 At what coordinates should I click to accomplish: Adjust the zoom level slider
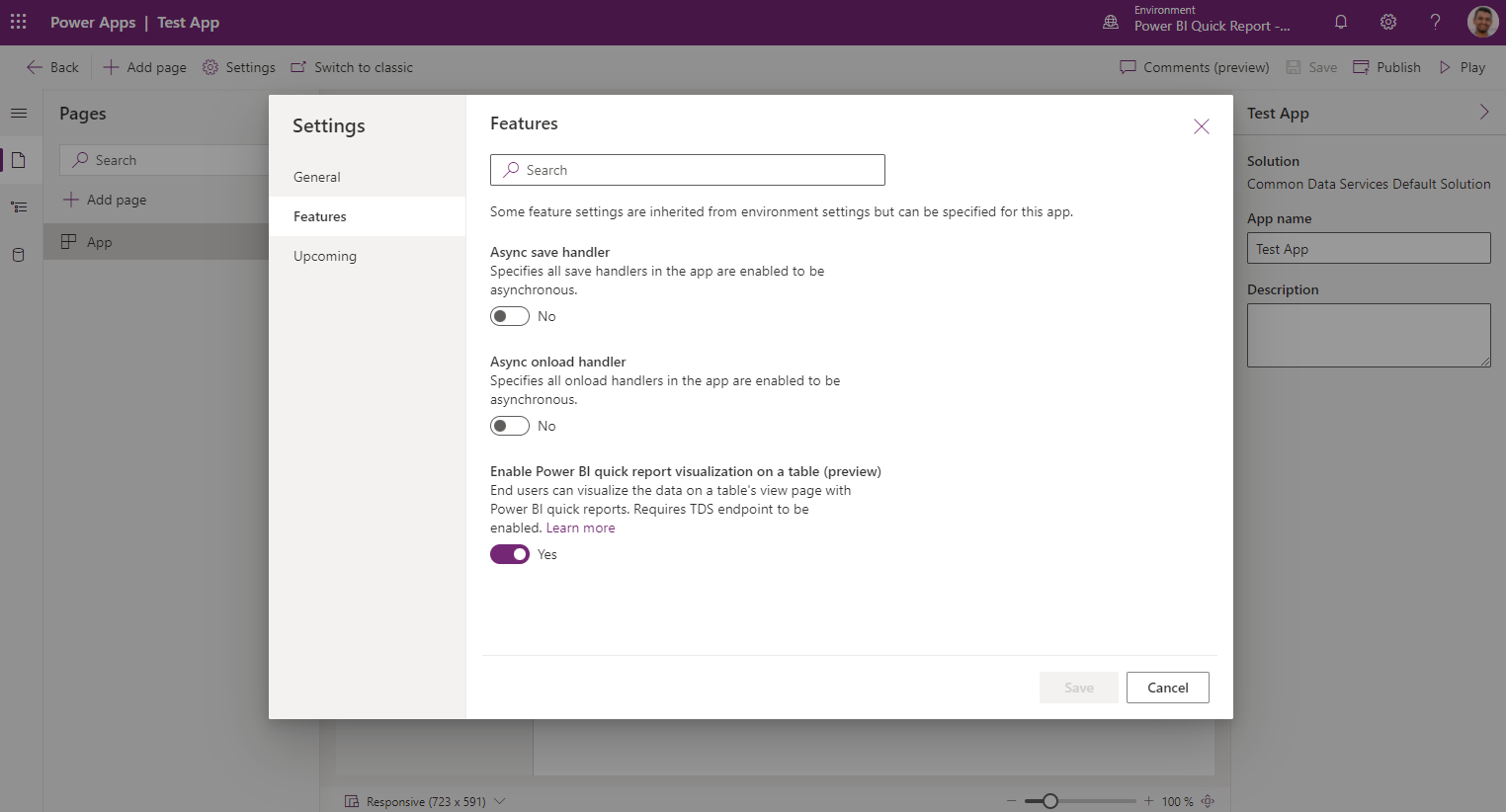tap(1050, 801)
